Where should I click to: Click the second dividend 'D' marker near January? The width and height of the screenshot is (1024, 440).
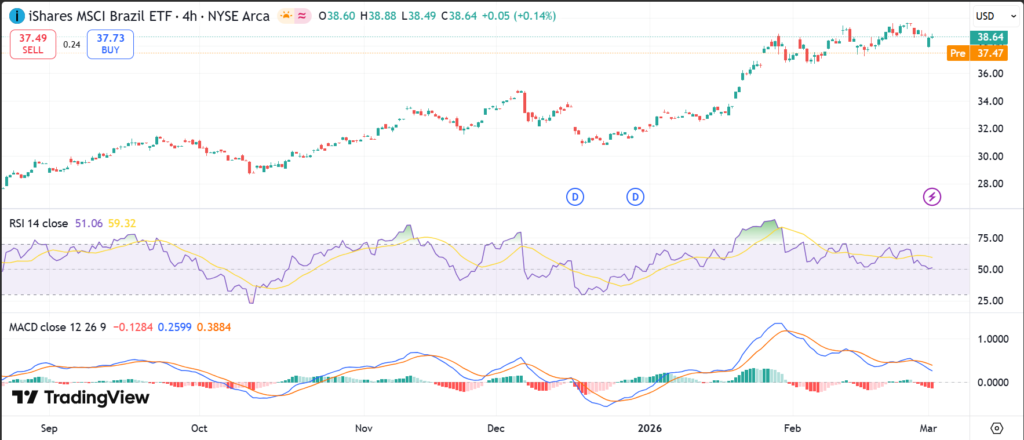[x=636, y=197]
